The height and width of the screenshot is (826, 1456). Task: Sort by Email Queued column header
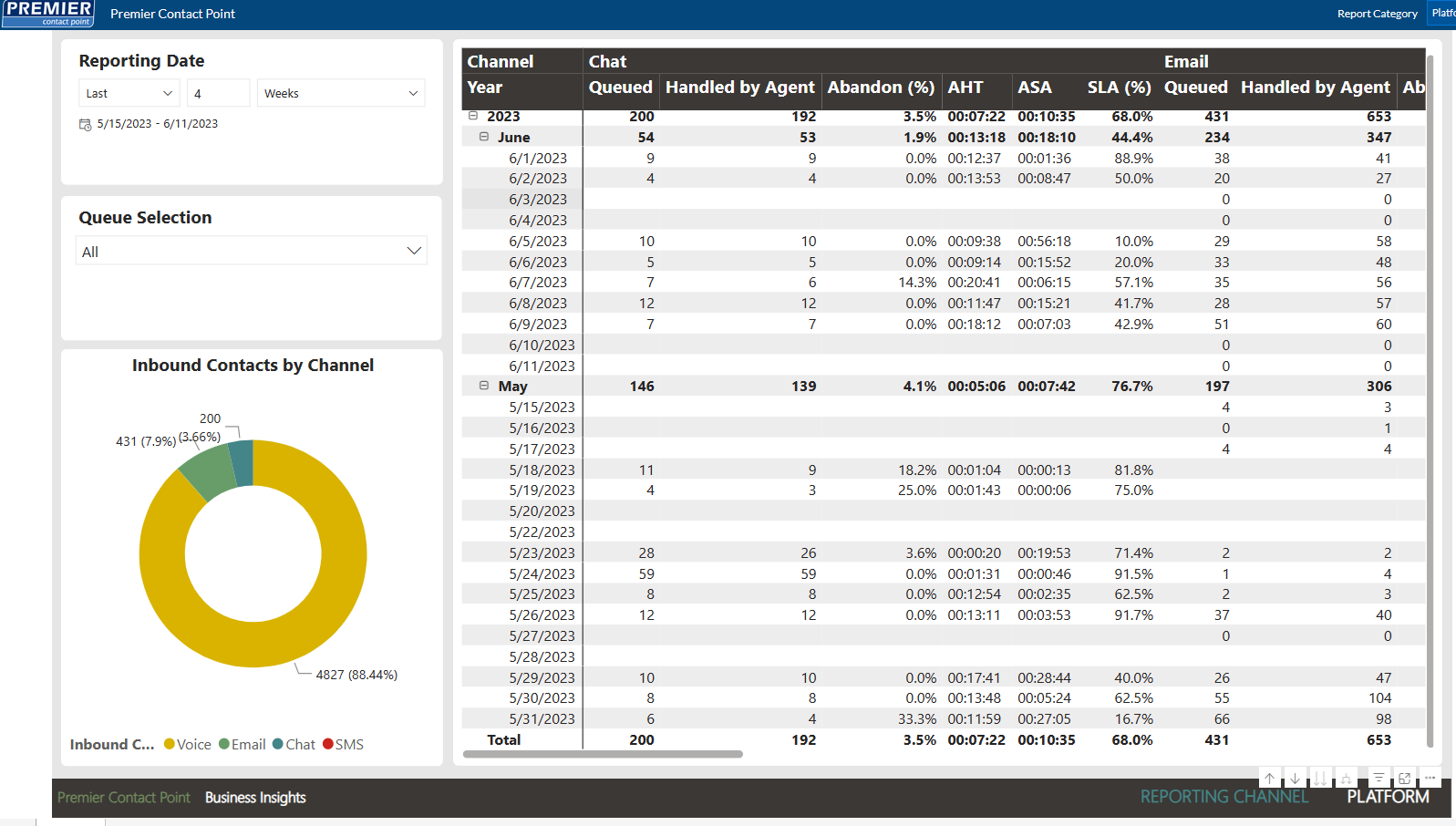[1196, 88]
